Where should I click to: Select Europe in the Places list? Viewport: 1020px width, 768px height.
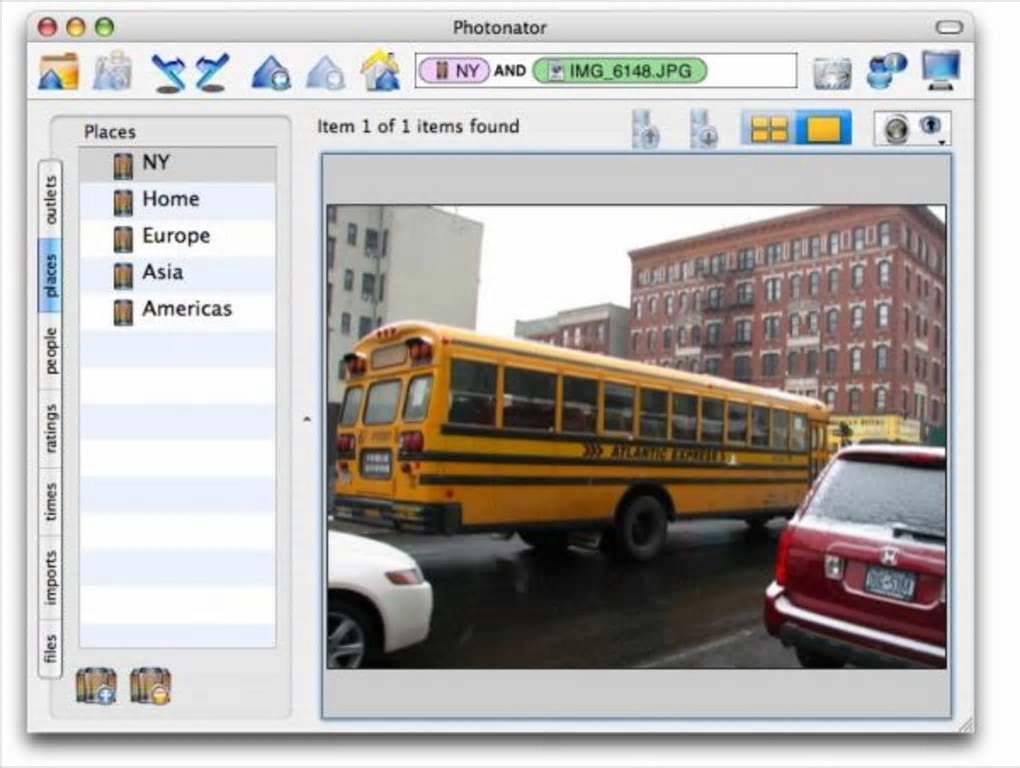coord(178,237)
